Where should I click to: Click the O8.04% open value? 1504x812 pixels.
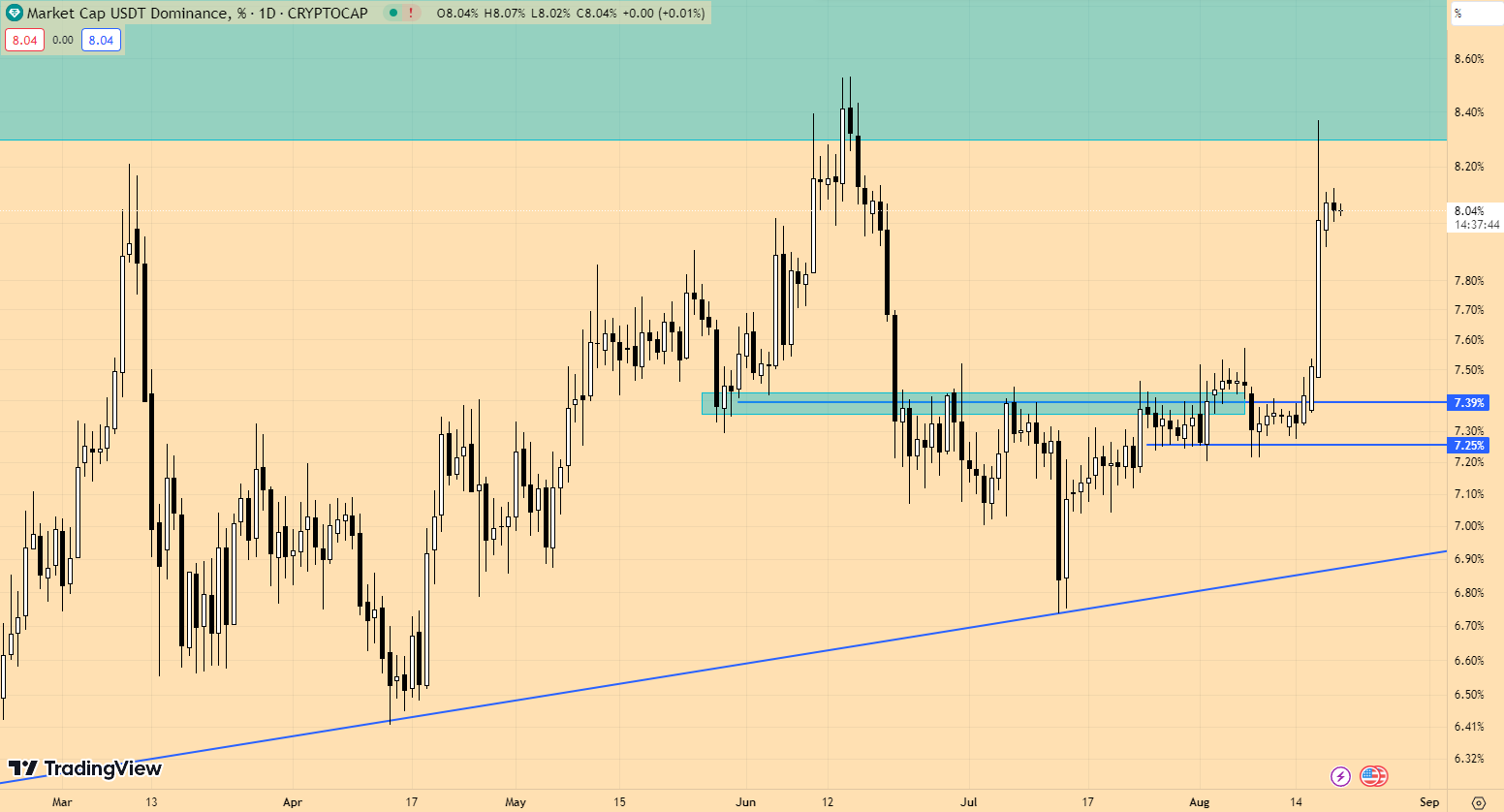[x=457, y=13]
